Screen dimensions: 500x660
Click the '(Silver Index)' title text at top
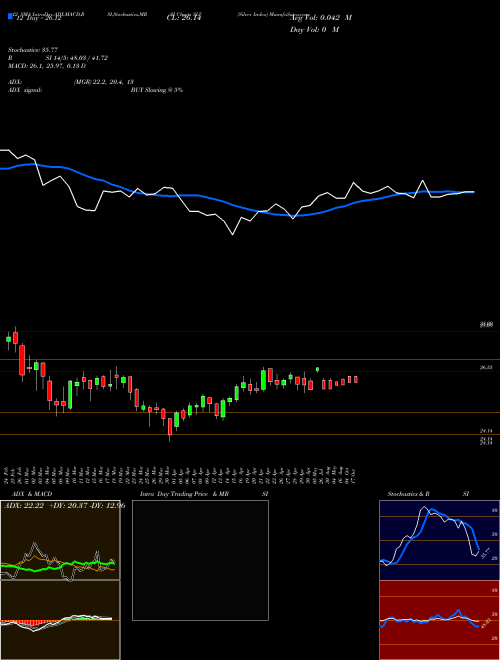pos(252,14)
